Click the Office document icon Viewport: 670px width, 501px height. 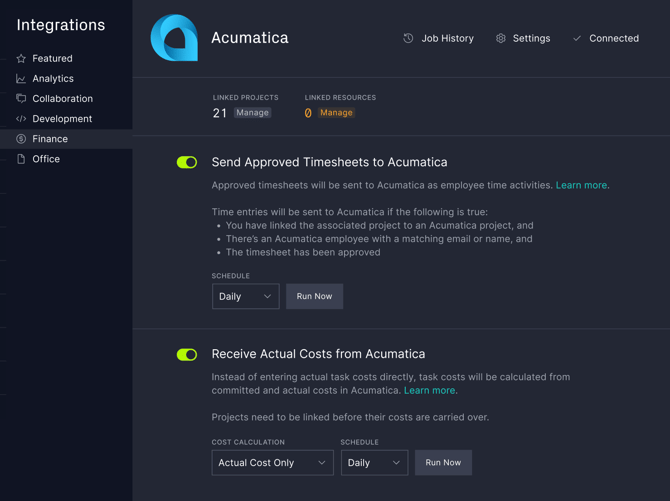[21, 159]
